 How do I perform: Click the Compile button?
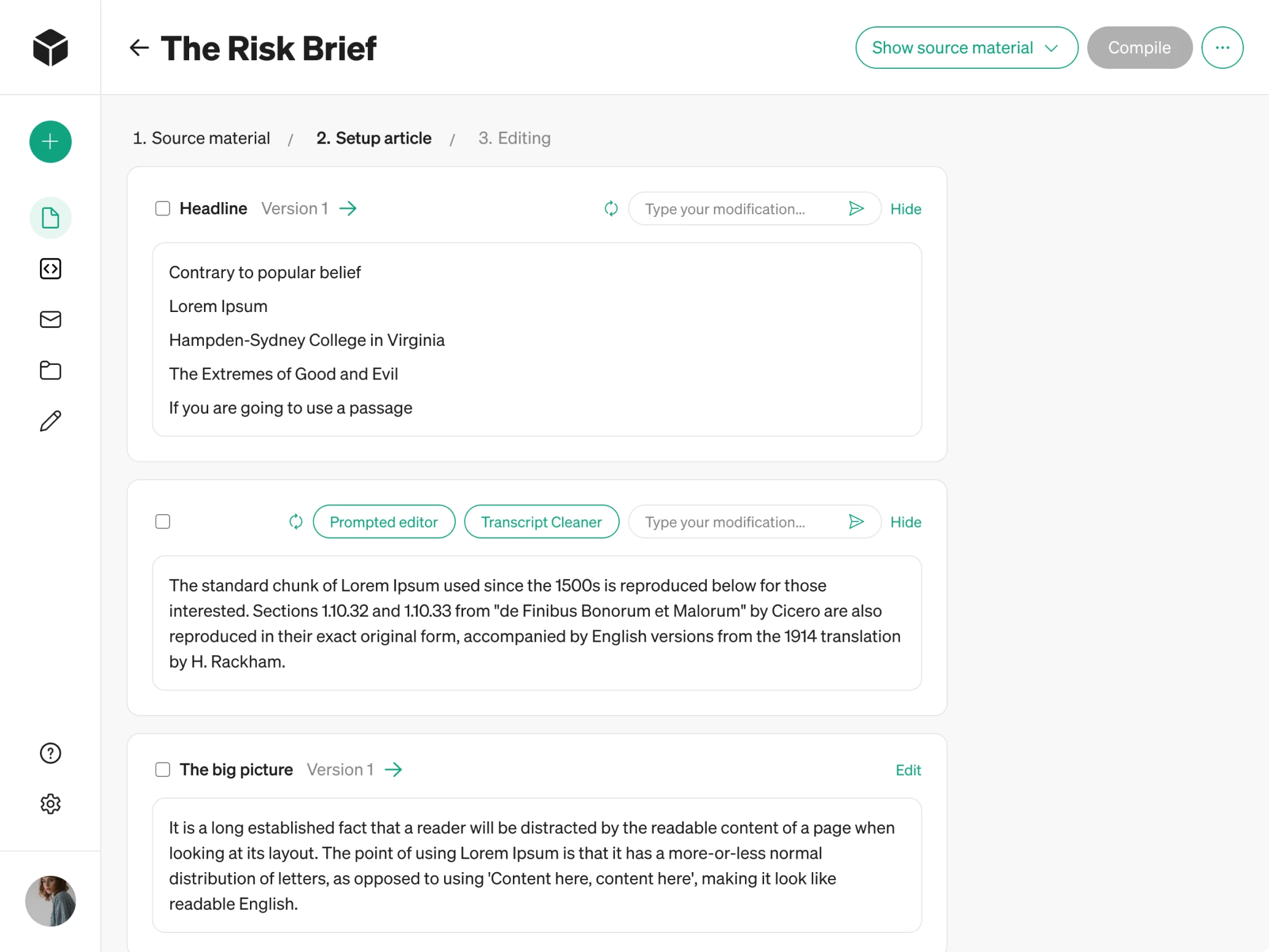pos(1139,47)
